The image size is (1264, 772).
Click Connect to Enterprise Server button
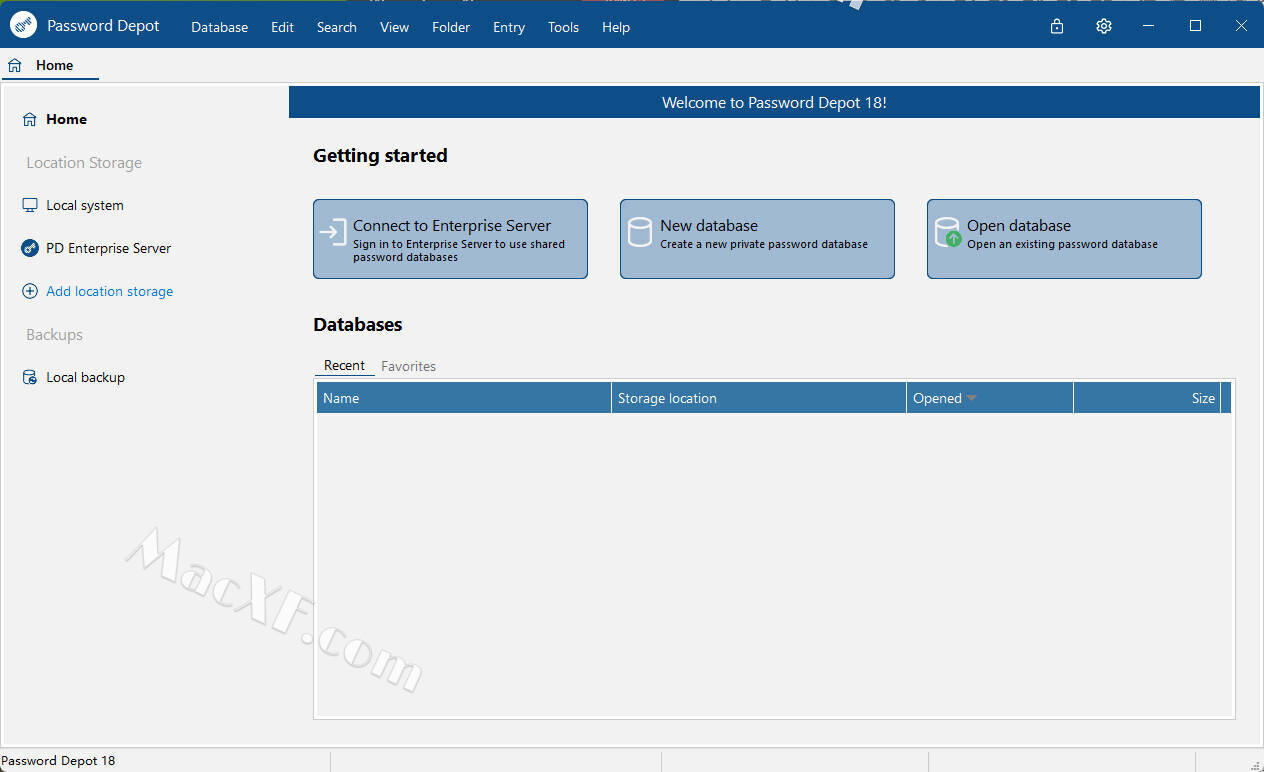pyautogui.click(x=450, y=239)
